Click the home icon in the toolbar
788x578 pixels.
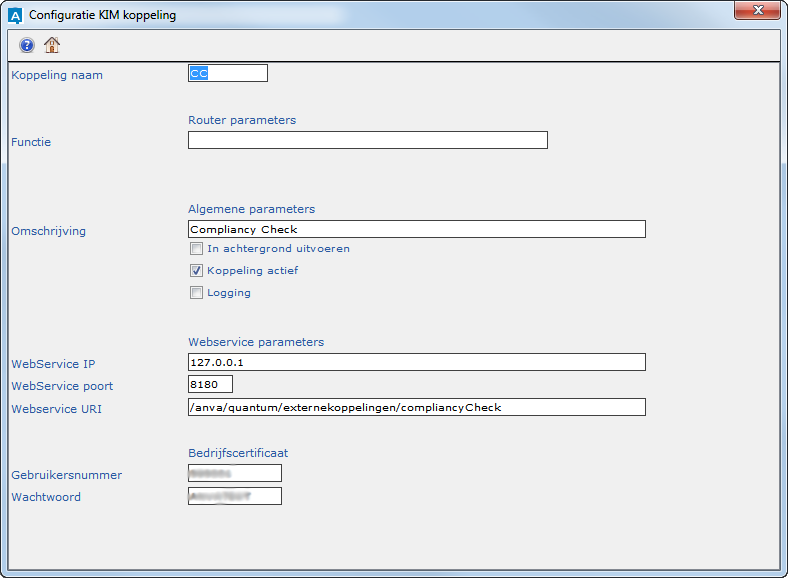click(x=52, y=45)
